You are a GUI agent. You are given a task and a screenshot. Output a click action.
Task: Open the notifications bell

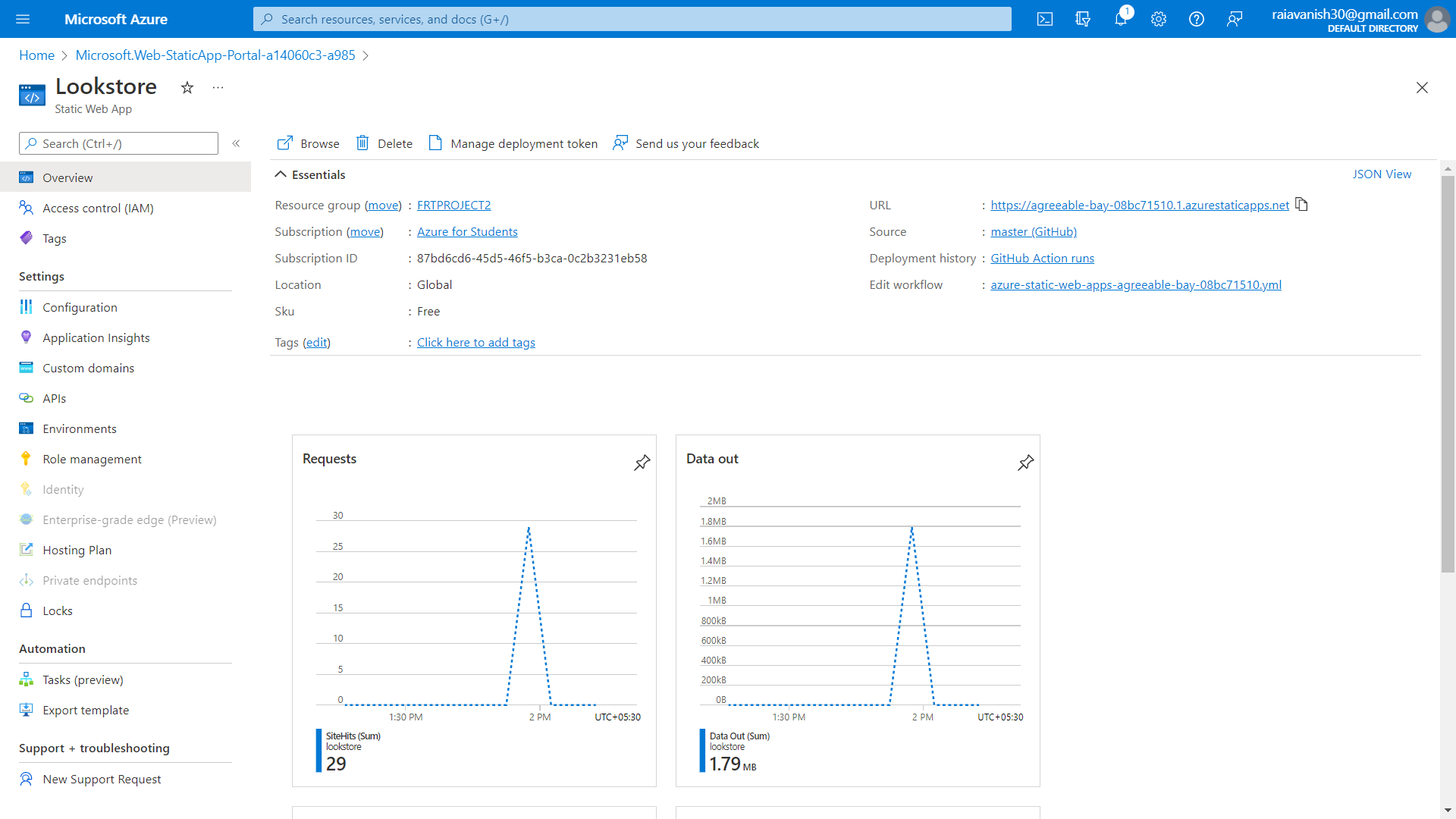click(x=1120, y=19)
